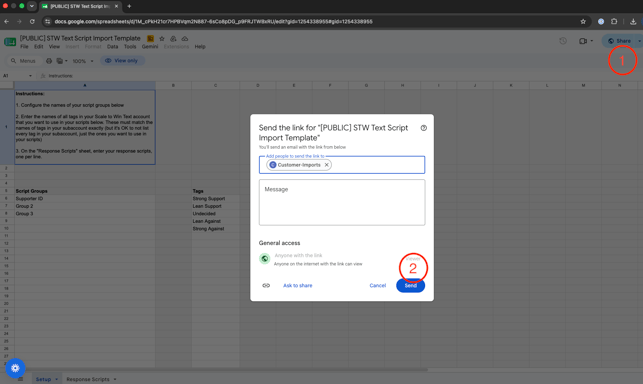Click the blue gear floating button
The height and width of the screenshot is (384, 643).
(x=15, y=368)
